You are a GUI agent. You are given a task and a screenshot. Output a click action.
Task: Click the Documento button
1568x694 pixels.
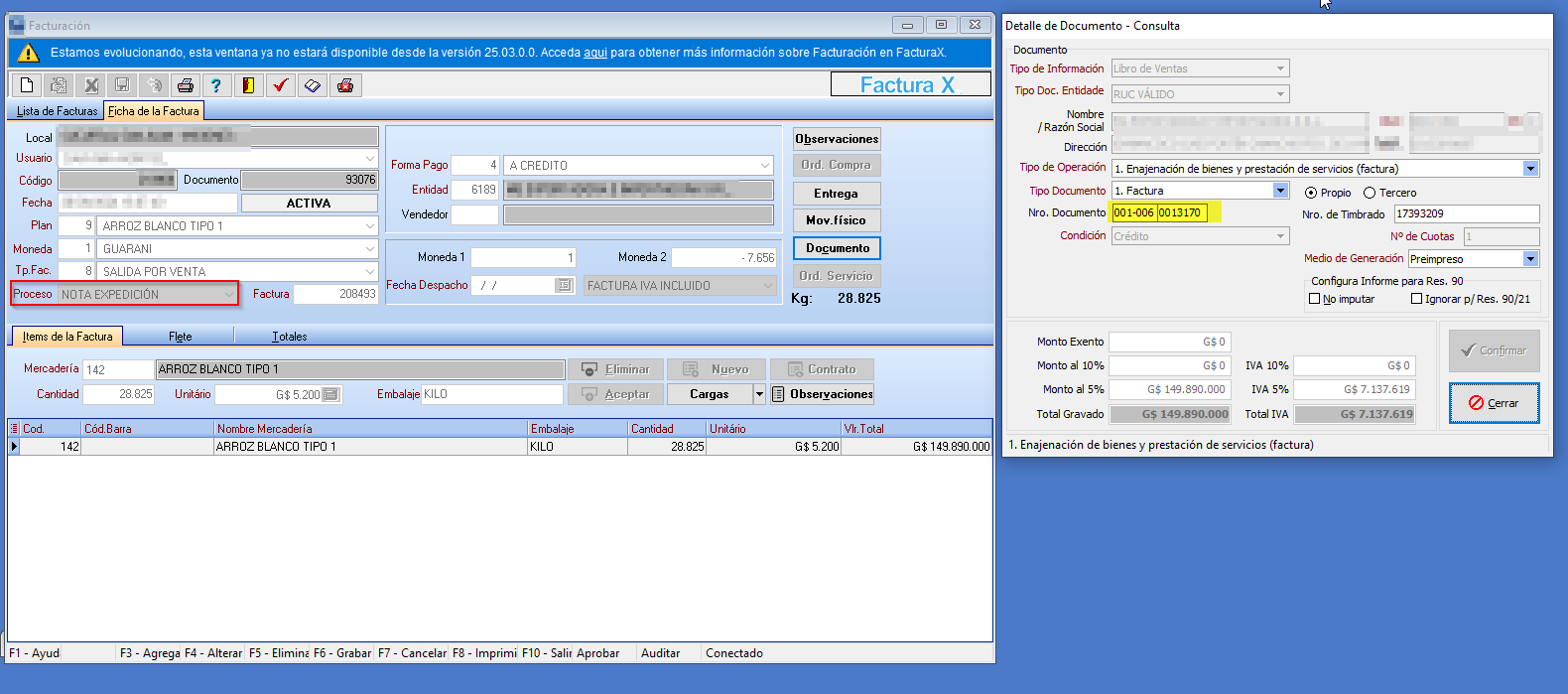pos(837,248)
